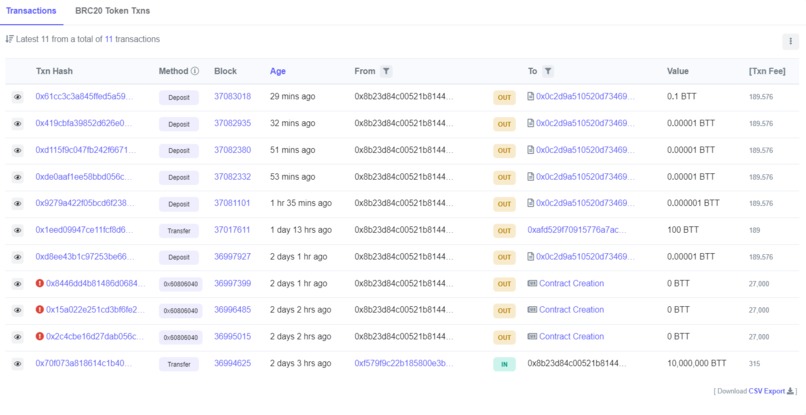The image size is (806, 415).
Task: Click the IN badge on the last row
Action: coord(504,364)
